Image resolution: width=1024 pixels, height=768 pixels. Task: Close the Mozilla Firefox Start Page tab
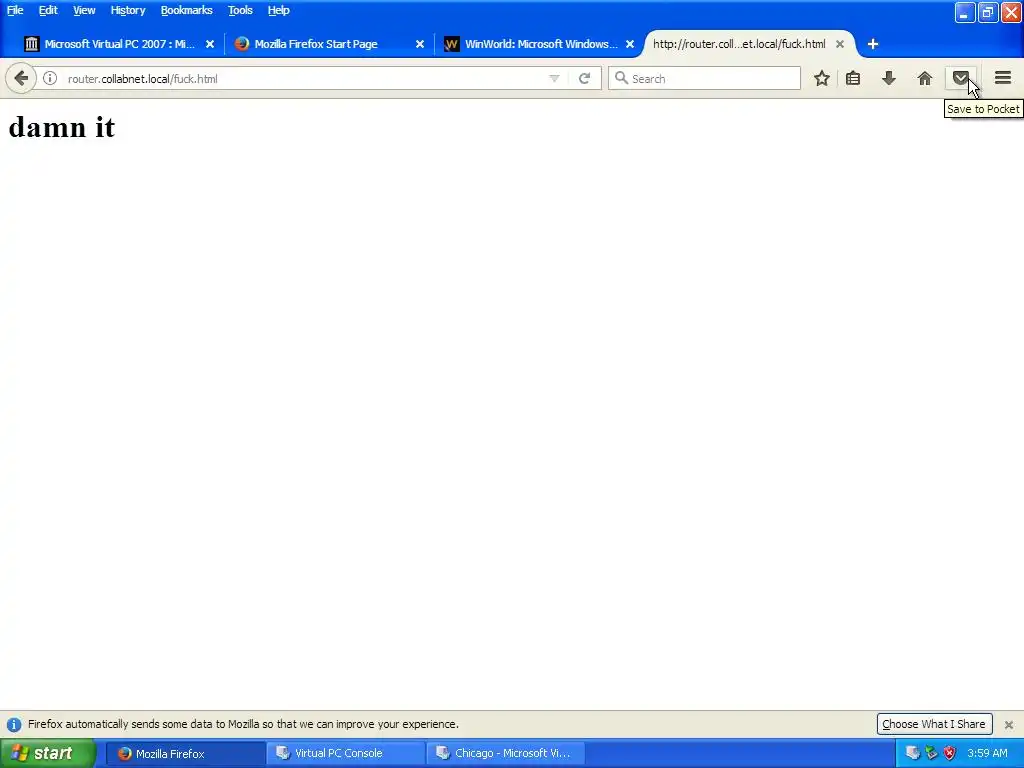coord(420,44)
